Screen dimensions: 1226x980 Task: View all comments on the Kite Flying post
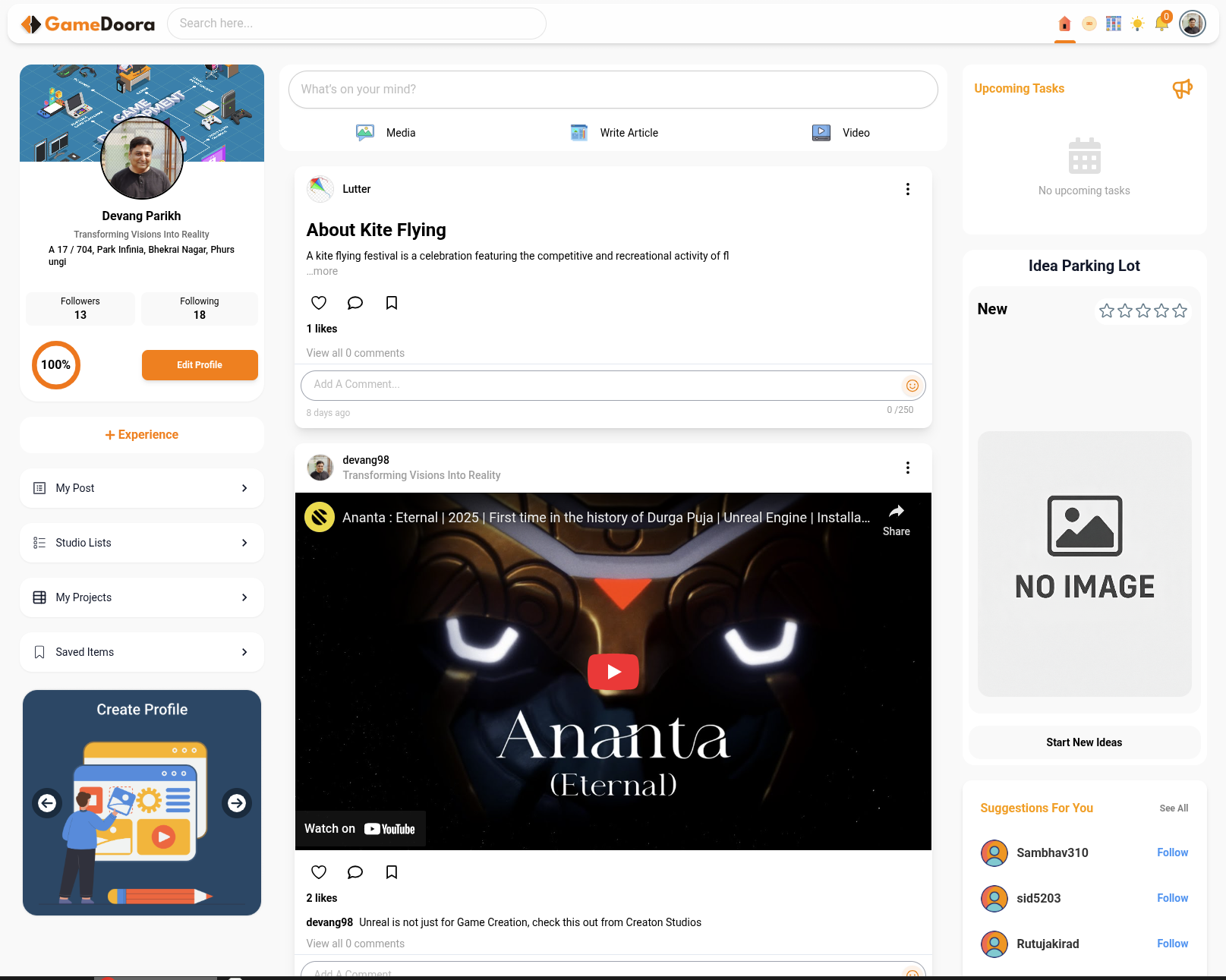click(x=355, y=353)
